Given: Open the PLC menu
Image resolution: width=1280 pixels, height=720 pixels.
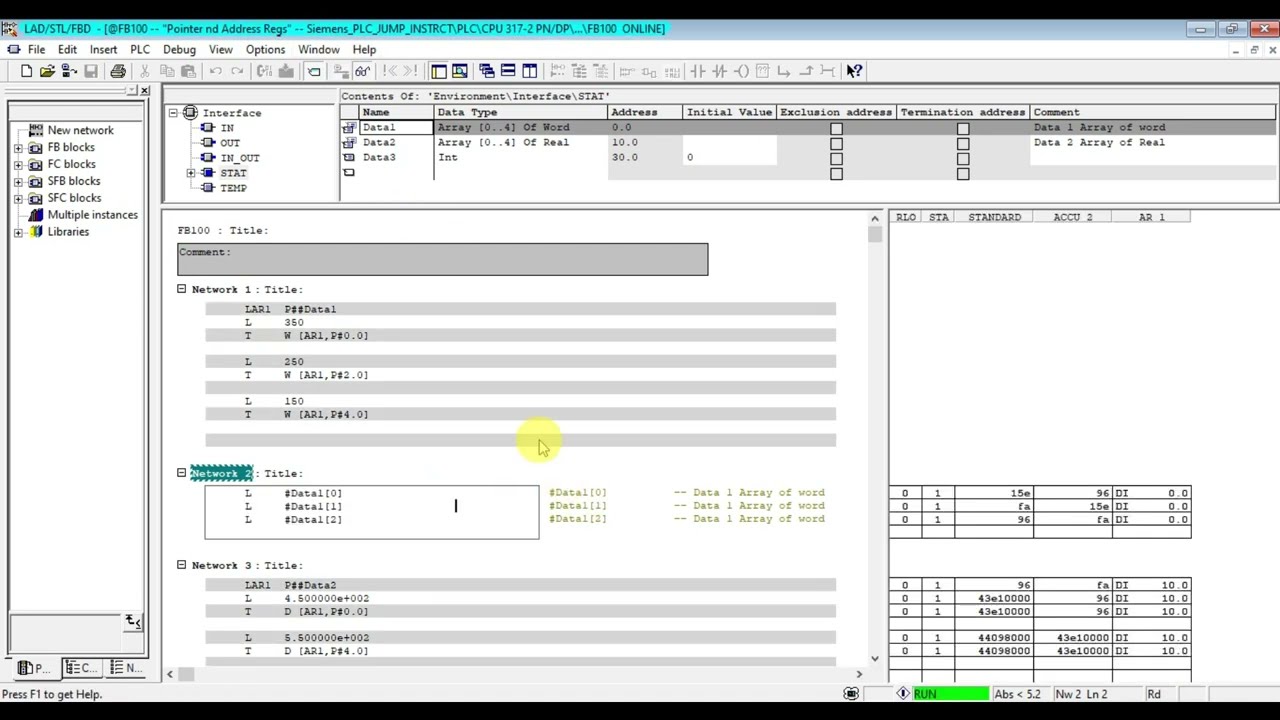Looking at the screenshot, I should (140, 49).
